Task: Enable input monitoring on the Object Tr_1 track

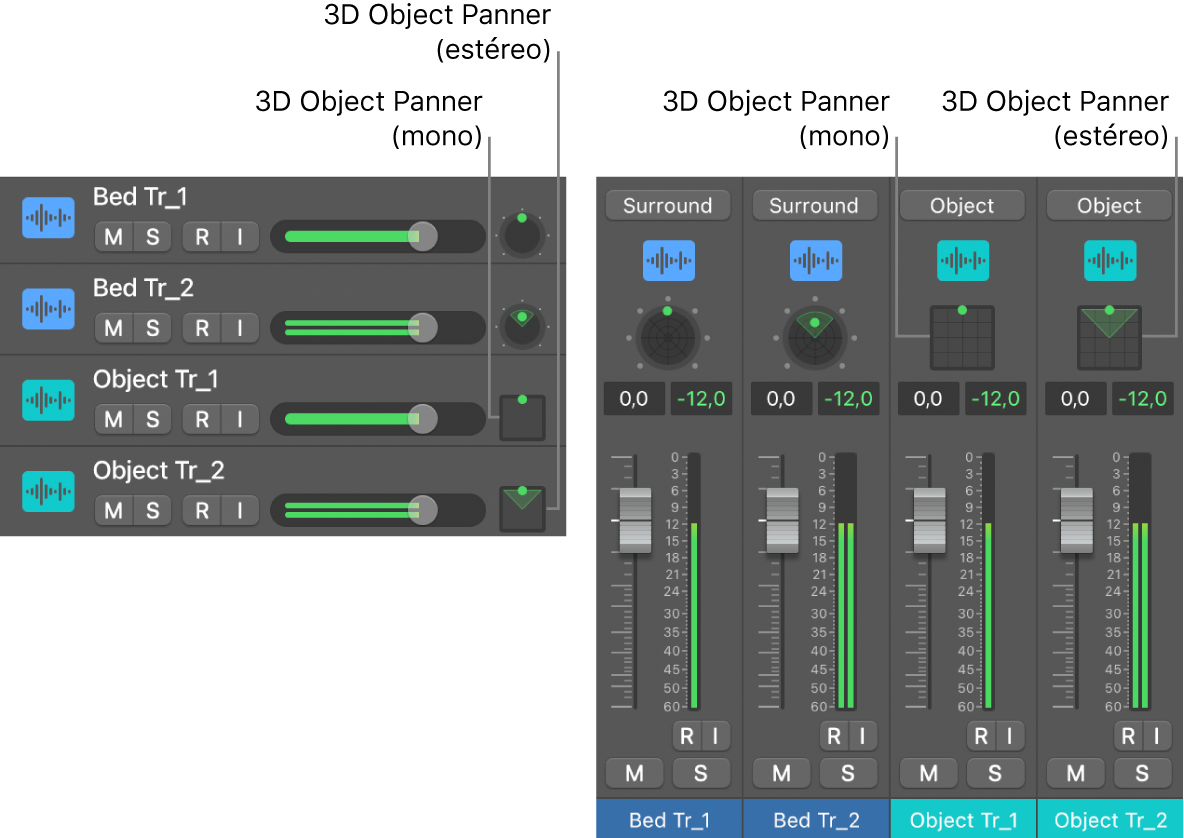Action: coord(240,419)
